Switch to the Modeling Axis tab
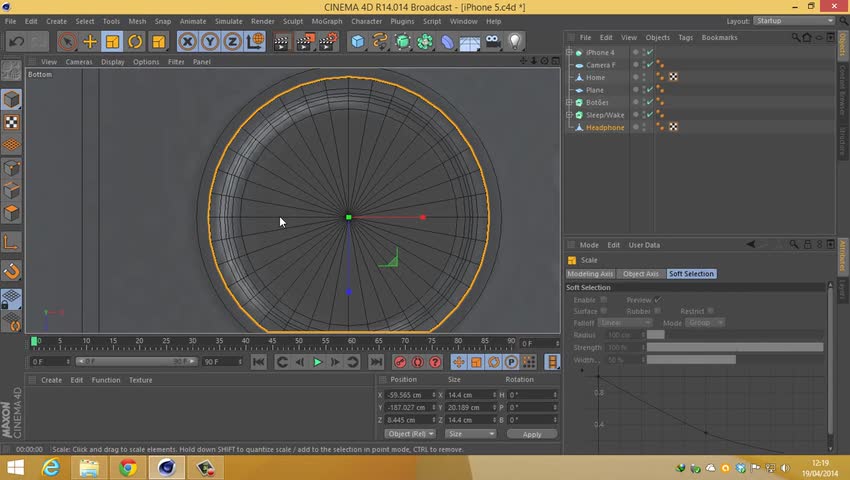850x480 pixels. (590, 274)
